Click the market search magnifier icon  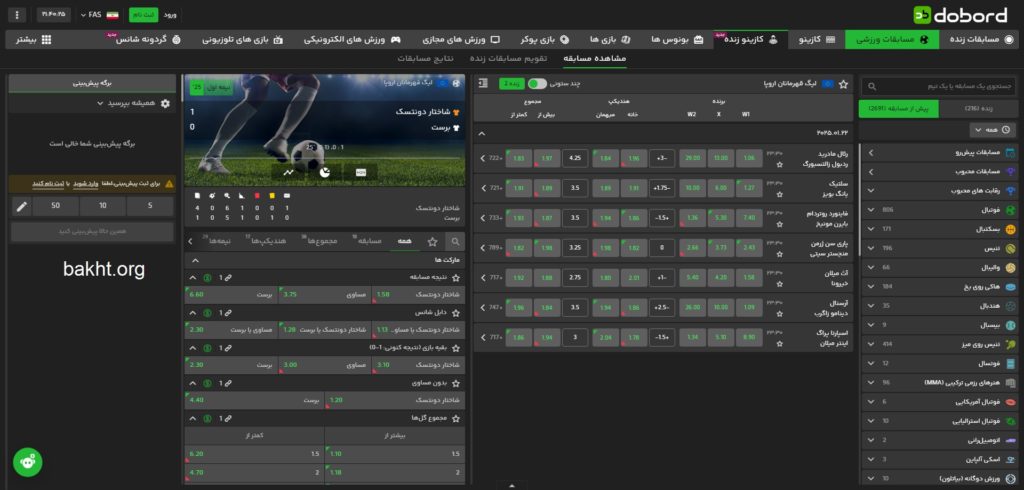[x=455, y=241]
